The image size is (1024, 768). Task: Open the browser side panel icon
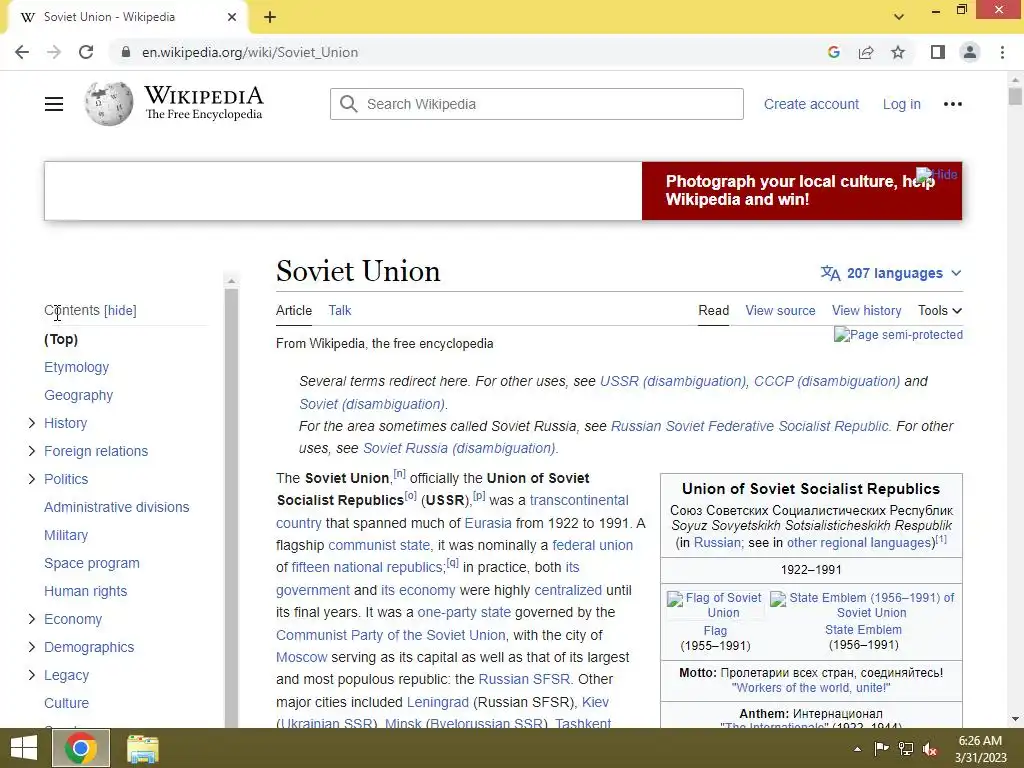pos(938,52)
